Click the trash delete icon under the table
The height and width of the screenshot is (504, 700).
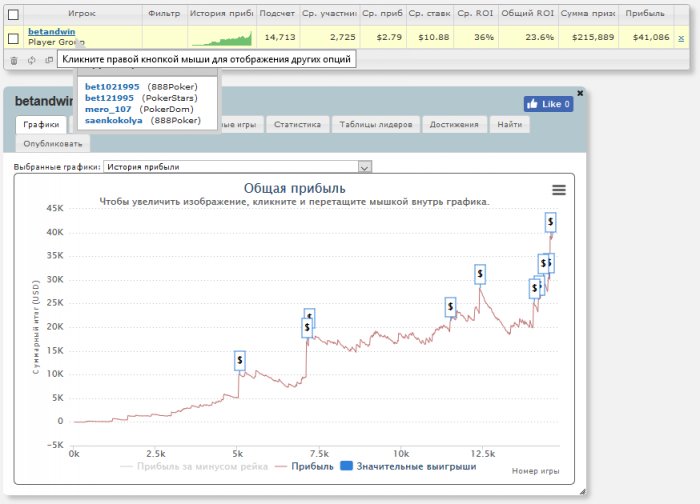point(14,60)
